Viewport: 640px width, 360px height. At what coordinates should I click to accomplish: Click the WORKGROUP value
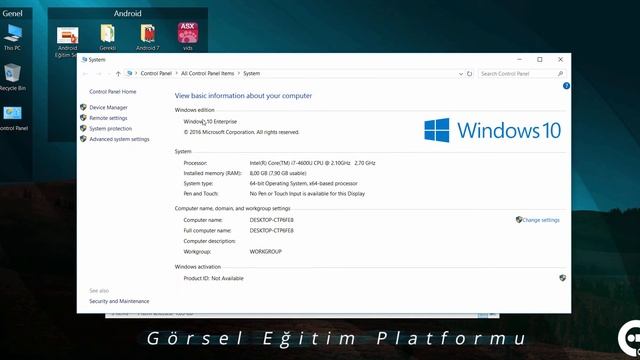[x=266, y=252]
